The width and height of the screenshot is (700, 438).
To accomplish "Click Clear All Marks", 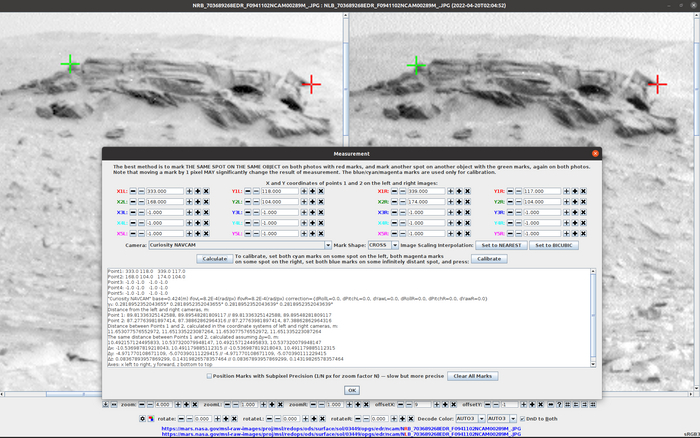I will [471, 376].
